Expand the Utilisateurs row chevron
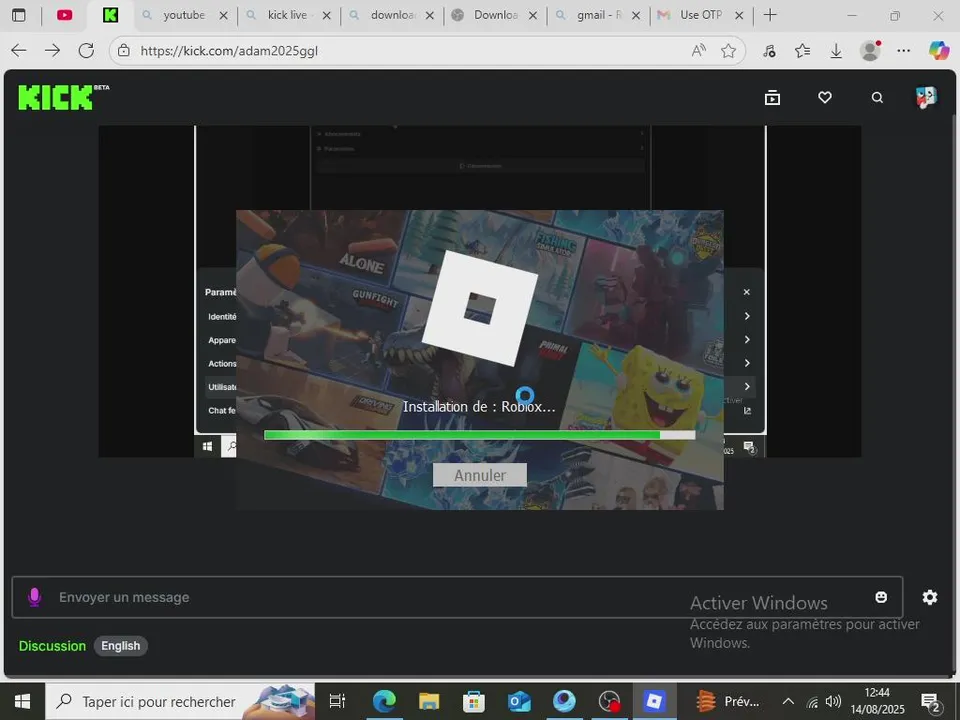The image size is (960, 720). 747,386
